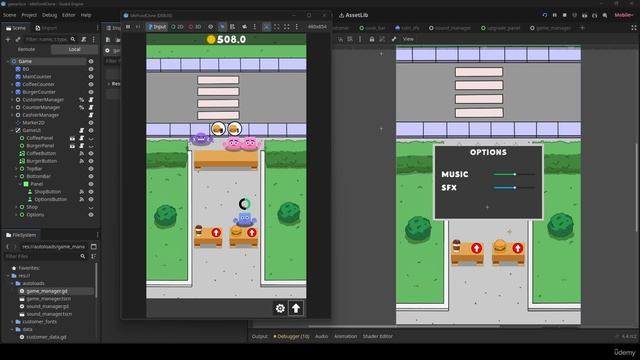This screenshot has width=640, height=360.
Task: Open the AssetLib workspace
Action: click(x=353, y=15)
